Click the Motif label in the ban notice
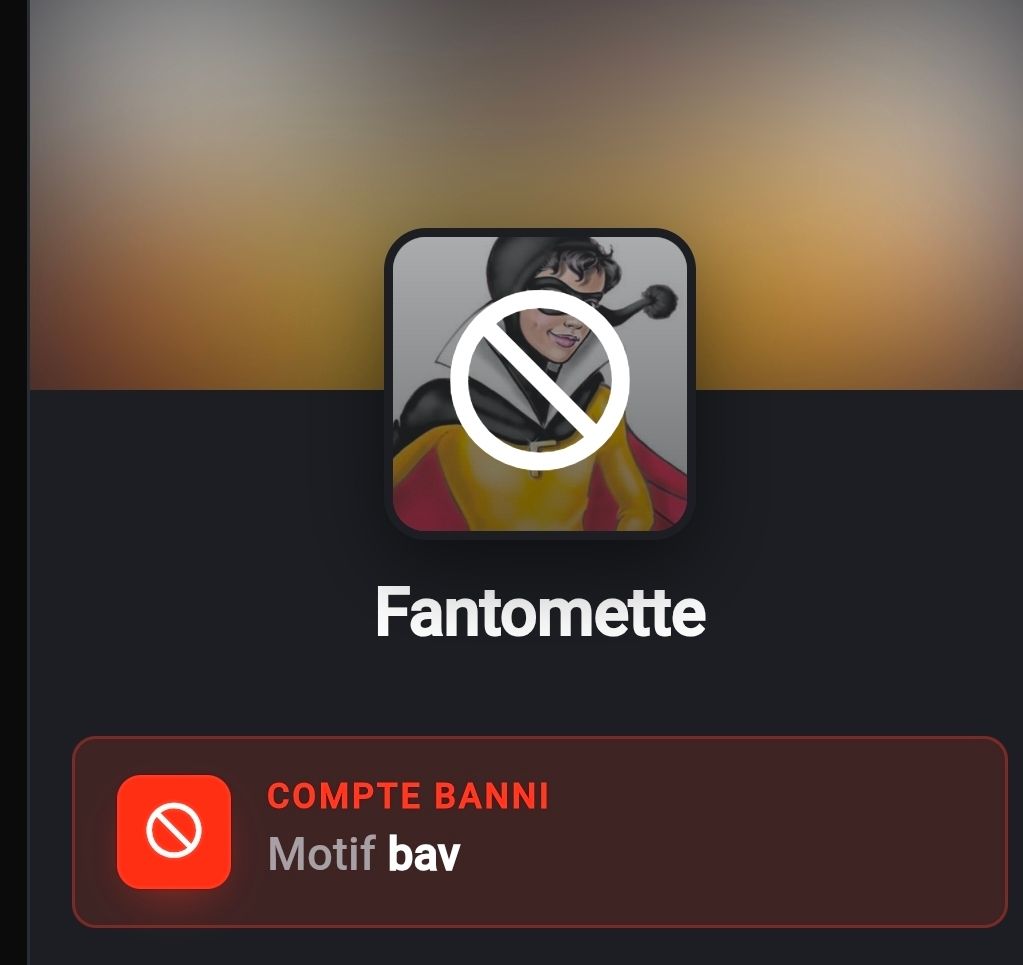Viewport: 1023px width, 965px height. point(322,854)
